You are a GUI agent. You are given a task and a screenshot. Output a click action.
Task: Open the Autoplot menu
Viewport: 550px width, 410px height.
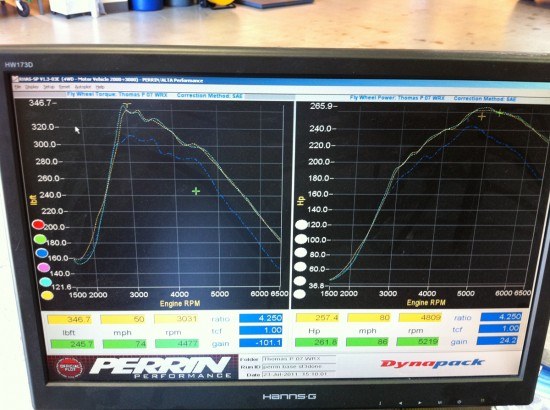(x=83, y=87)
